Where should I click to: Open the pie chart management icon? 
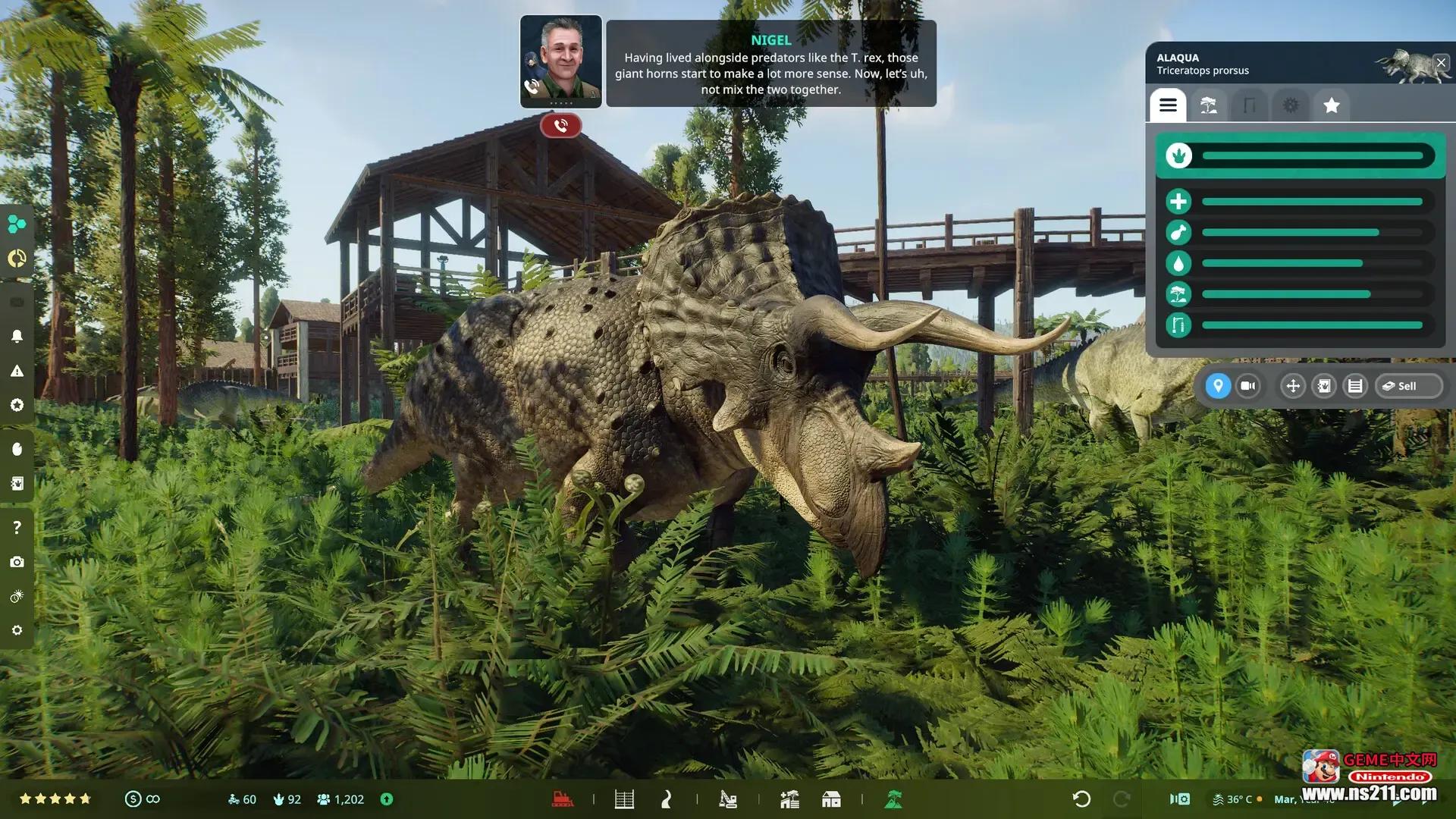(x=17, y=259)
